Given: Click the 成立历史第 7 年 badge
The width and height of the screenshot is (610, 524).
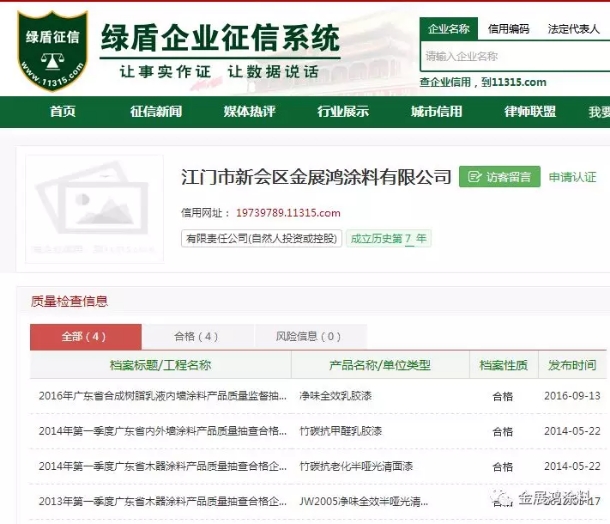Looking at the screenshot, I should (x=388, y=238).
